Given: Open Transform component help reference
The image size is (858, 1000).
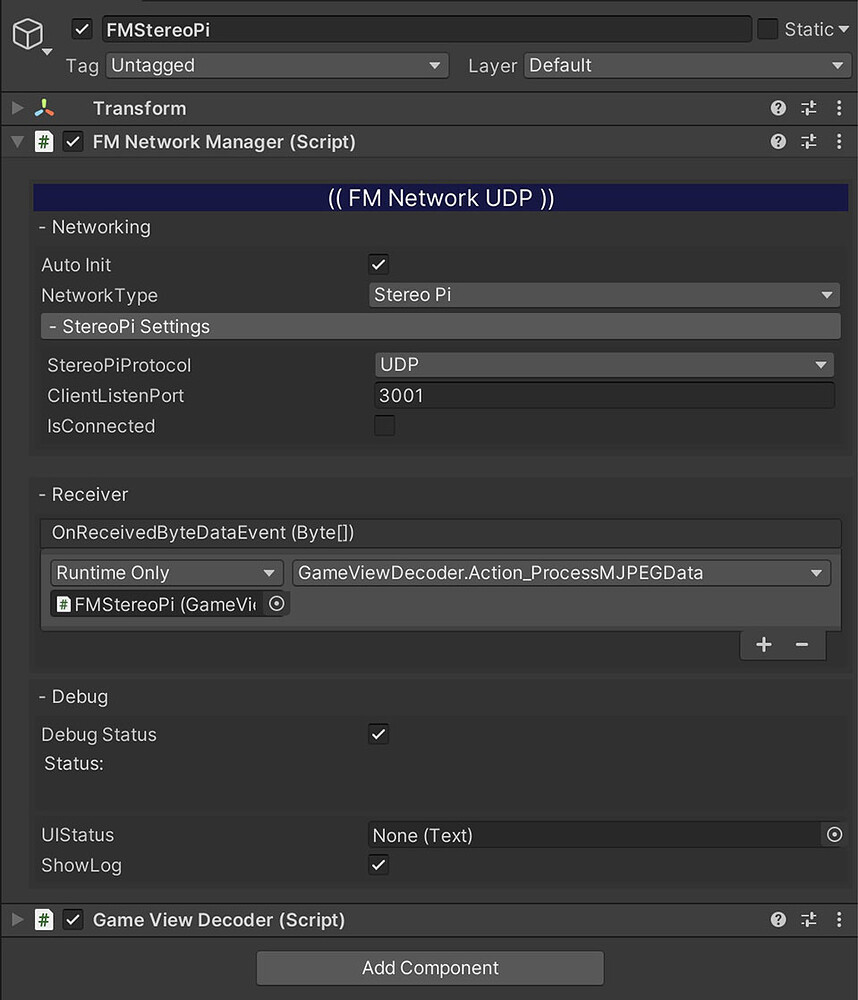Looking at the screenshot, I should tap(778, 108).
